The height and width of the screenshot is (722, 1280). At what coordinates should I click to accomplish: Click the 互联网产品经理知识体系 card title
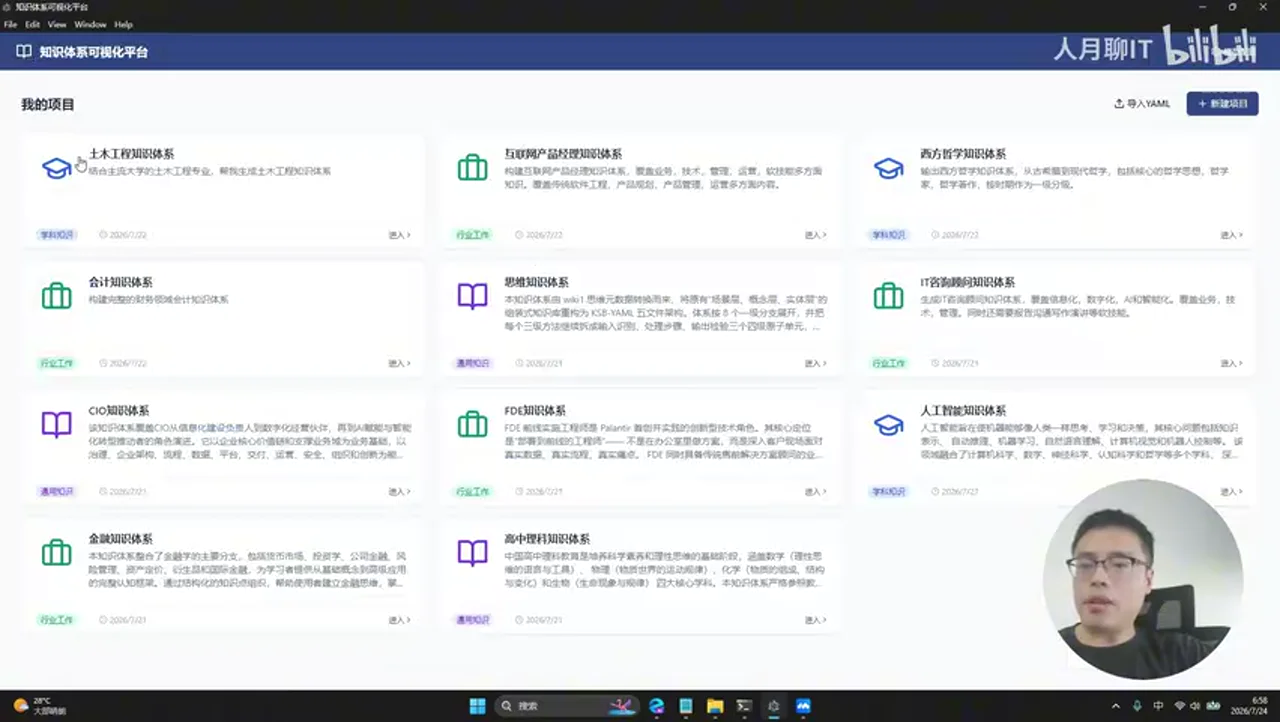[x=563, y=154]
